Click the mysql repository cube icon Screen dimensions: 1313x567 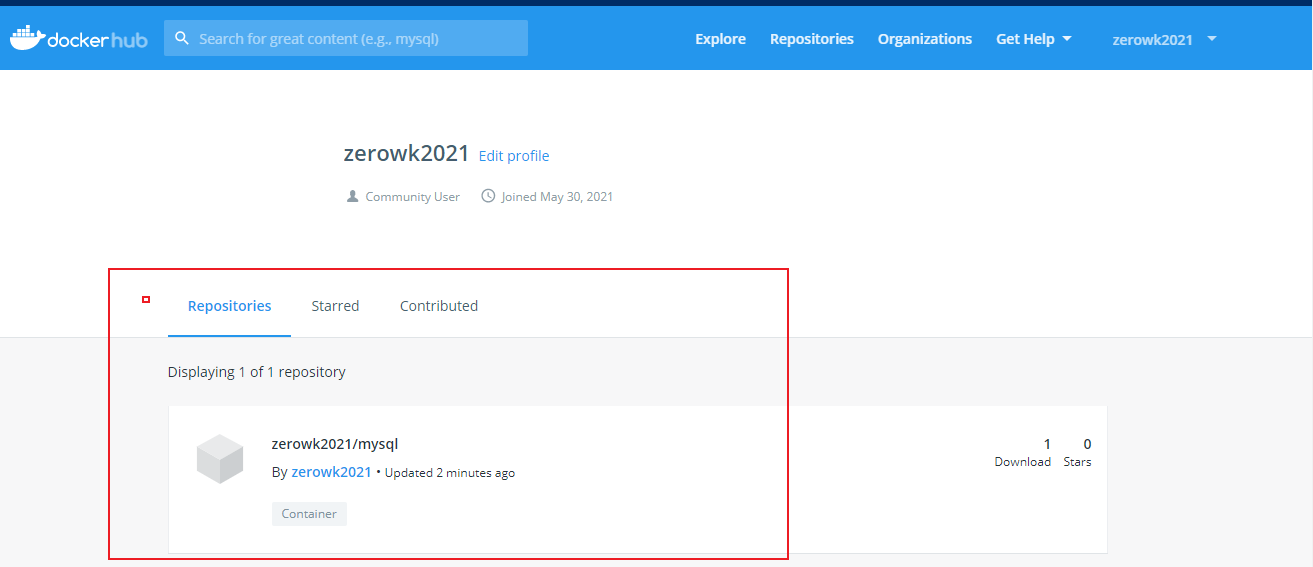click(x=220, y=459)
